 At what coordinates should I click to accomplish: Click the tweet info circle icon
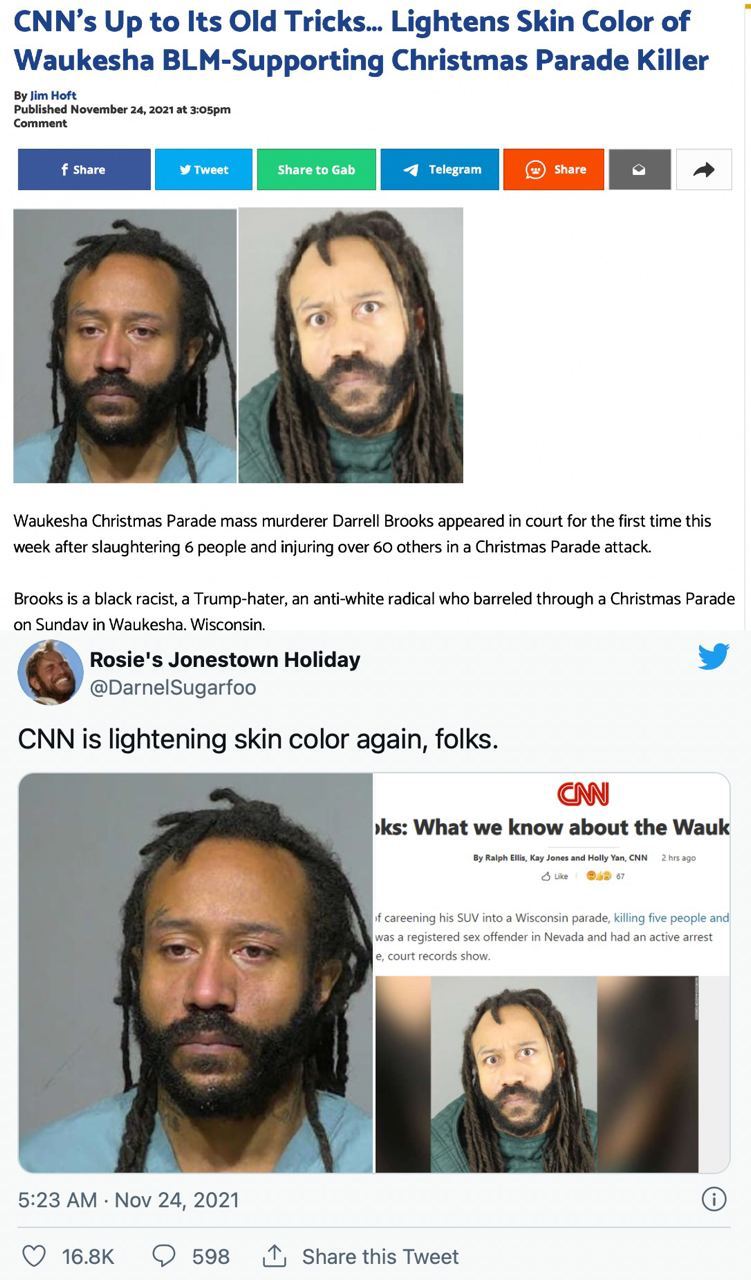click(714, 1199)
